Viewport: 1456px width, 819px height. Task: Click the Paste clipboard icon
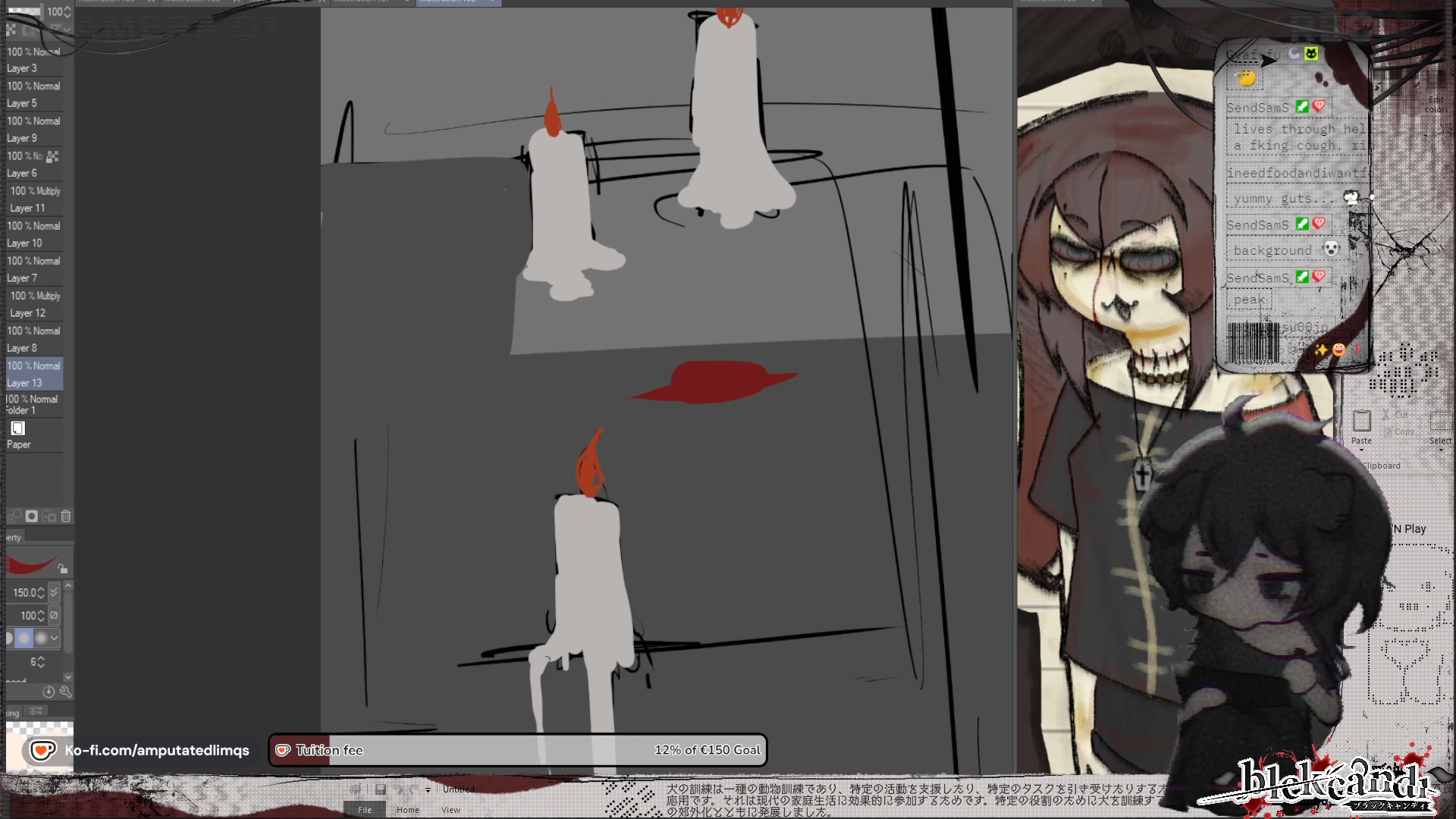[1361, 422]
